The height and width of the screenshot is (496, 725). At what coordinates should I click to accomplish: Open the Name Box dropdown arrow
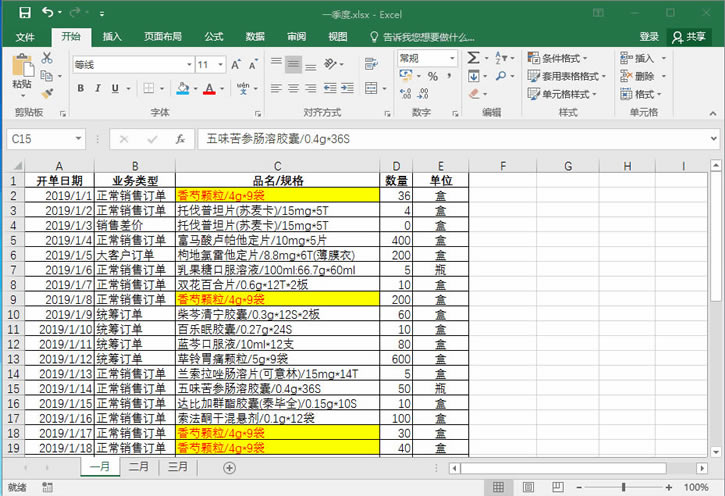coord(77,139)
